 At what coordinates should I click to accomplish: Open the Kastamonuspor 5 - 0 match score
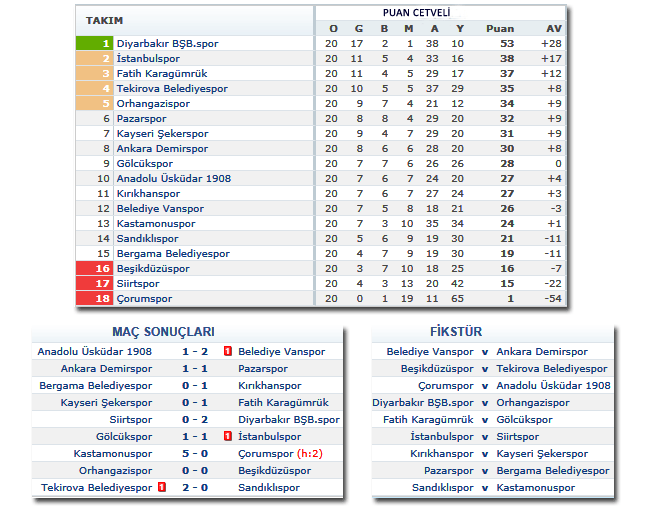tap(195, 454)
